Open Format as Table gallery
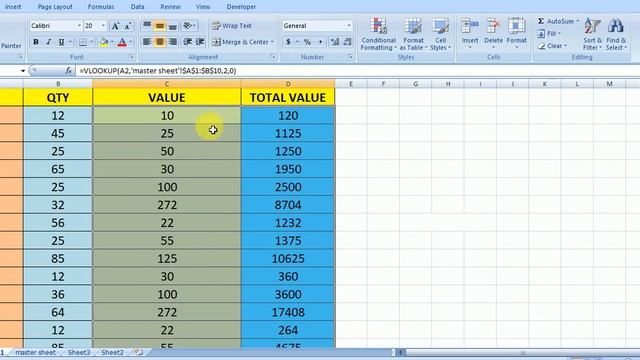The width and height of the screenshot is (640, 360). coord(413,34)
